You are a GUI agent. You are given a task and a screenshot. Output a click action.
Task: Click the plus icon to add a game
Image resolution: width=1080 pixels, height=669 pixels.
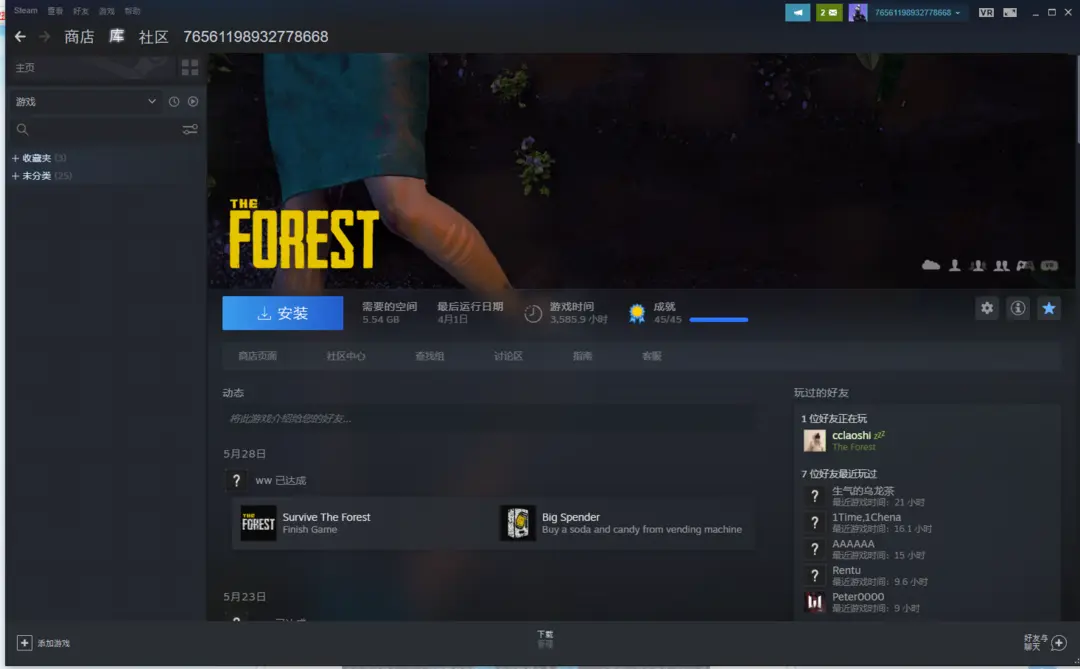click(x=24, y=643)
